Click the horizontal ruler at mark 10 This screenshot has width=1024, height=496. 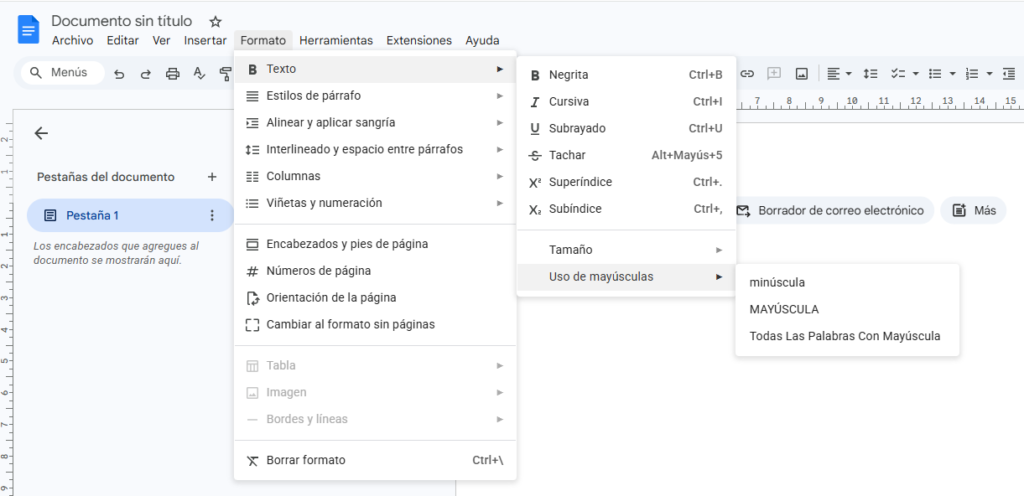[x=852, y=101]
